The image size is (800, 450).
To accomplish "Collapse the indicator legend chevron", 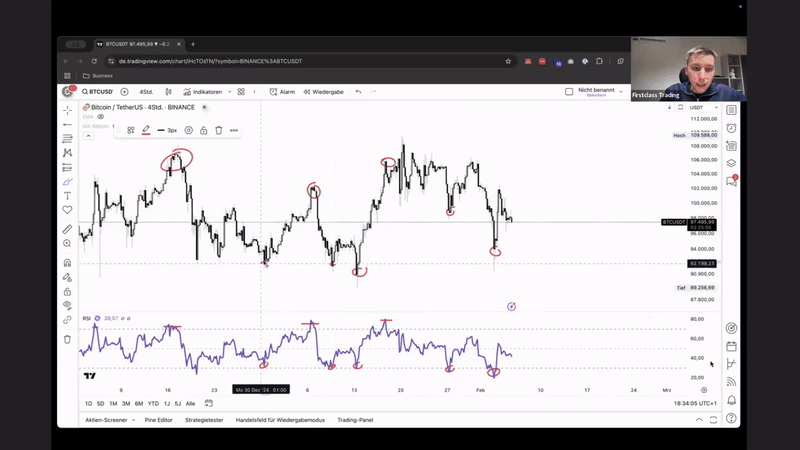I will tap(88, 136).
